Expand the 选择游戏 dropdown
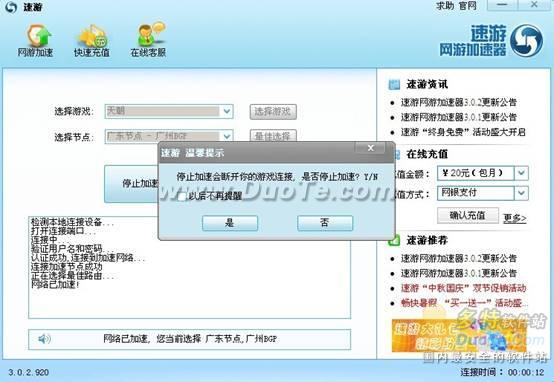The image size is (554, 382). pyautogui.click(x=227, y=111)
